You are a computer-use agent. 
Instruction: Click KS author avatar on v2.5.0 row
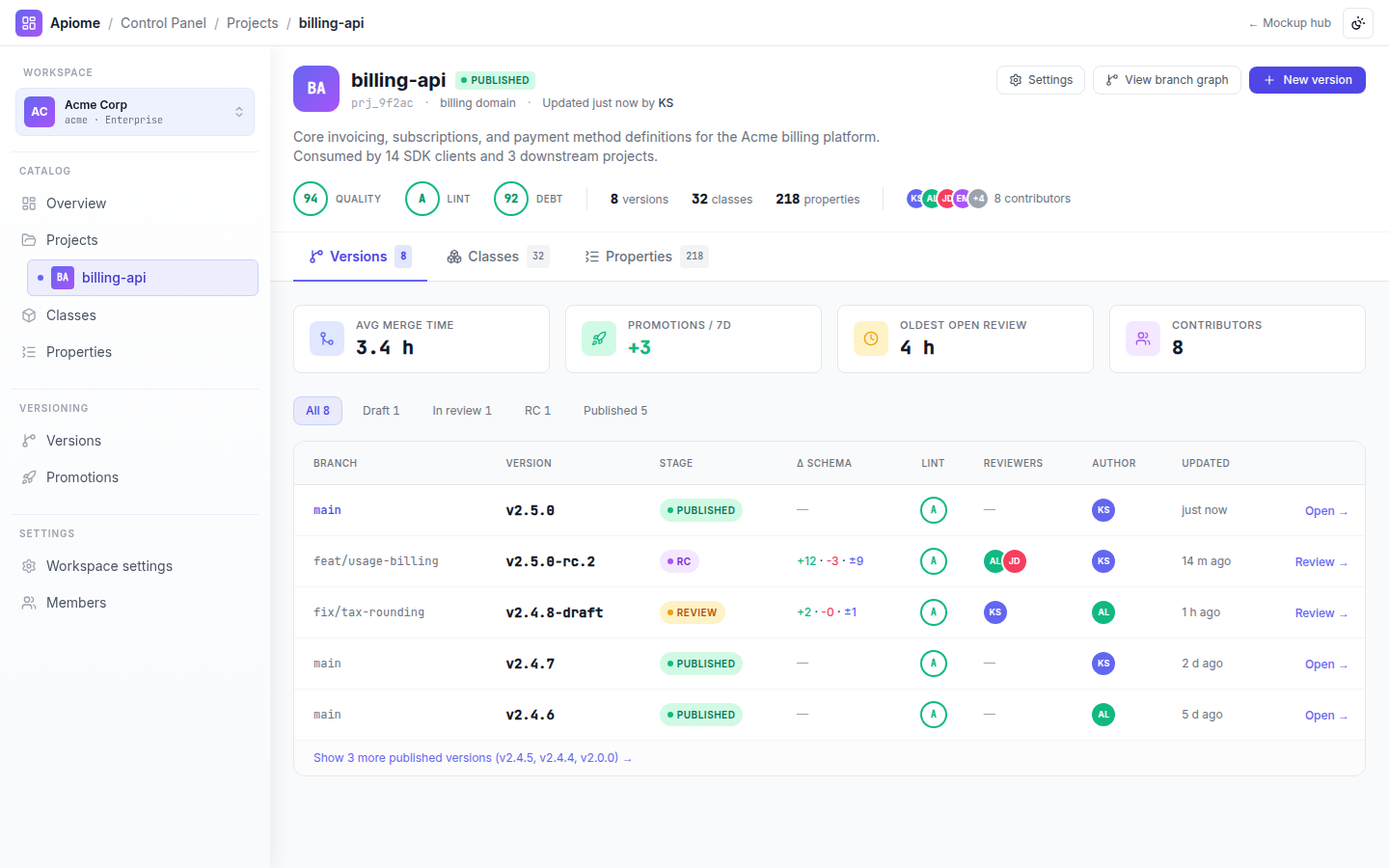click(1103, 510)
